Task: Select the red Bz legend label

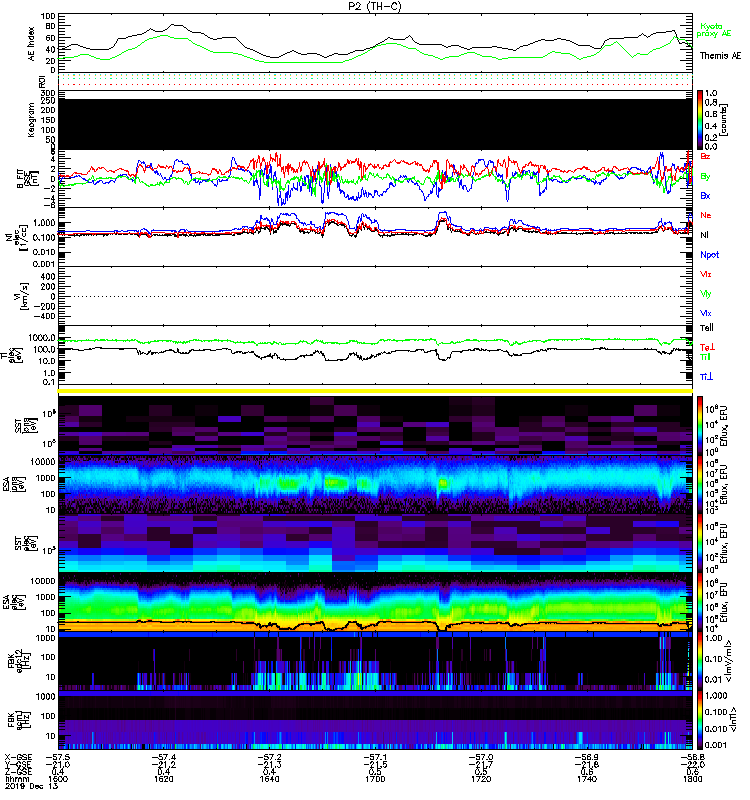Action: click(x=705, y=156)
